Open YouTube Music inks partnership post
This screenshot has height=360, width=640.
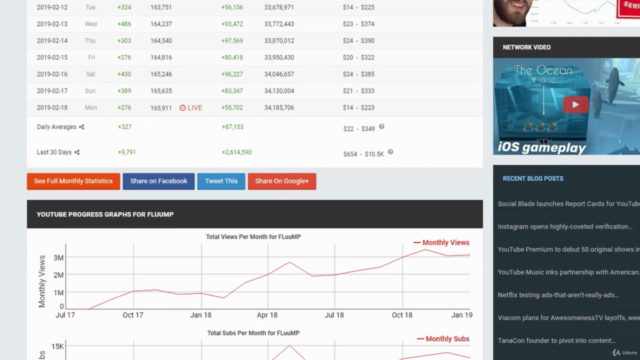(x=569, y=272)
